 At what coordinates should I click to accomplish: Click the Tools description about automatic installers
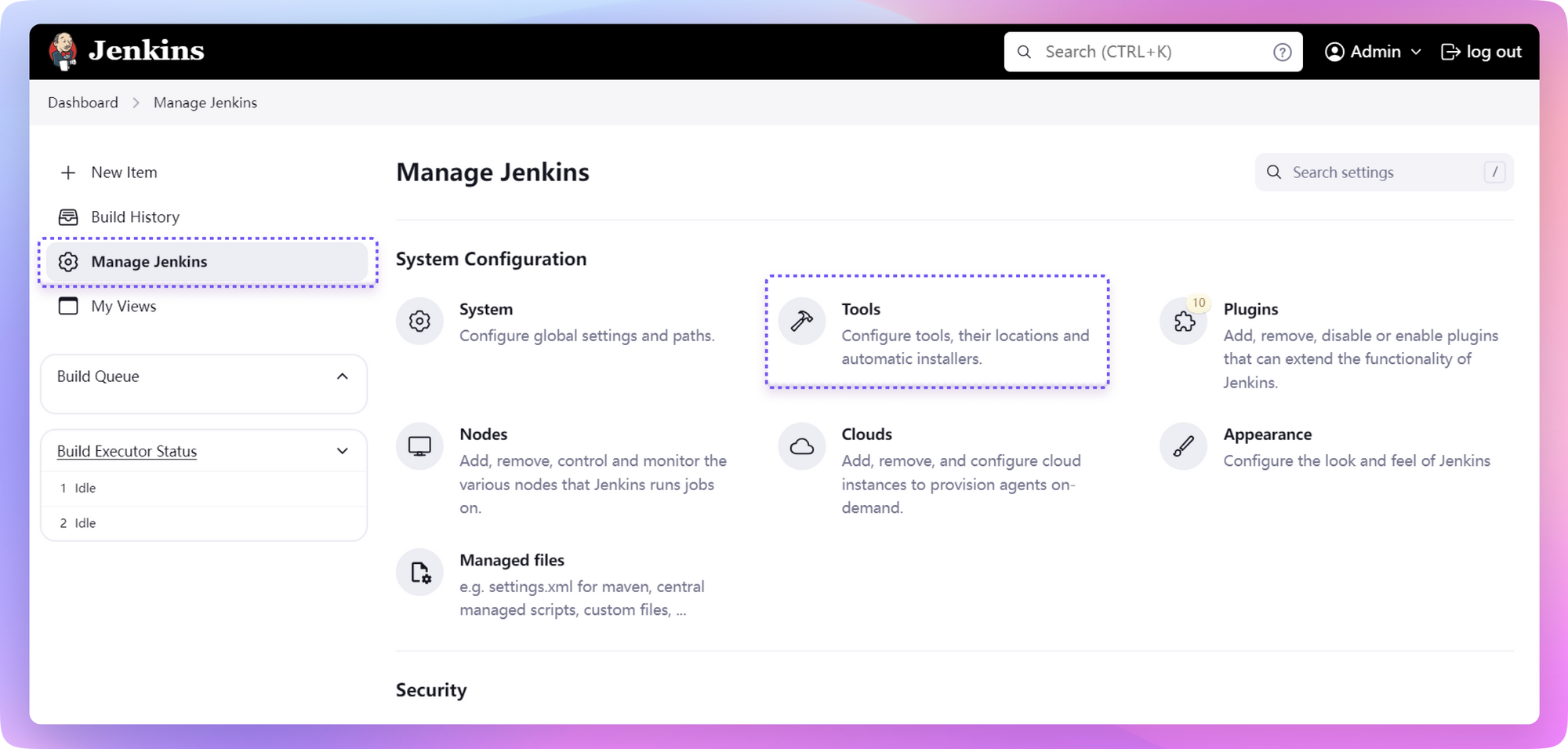pyautogui.click(x=965, y=347)
